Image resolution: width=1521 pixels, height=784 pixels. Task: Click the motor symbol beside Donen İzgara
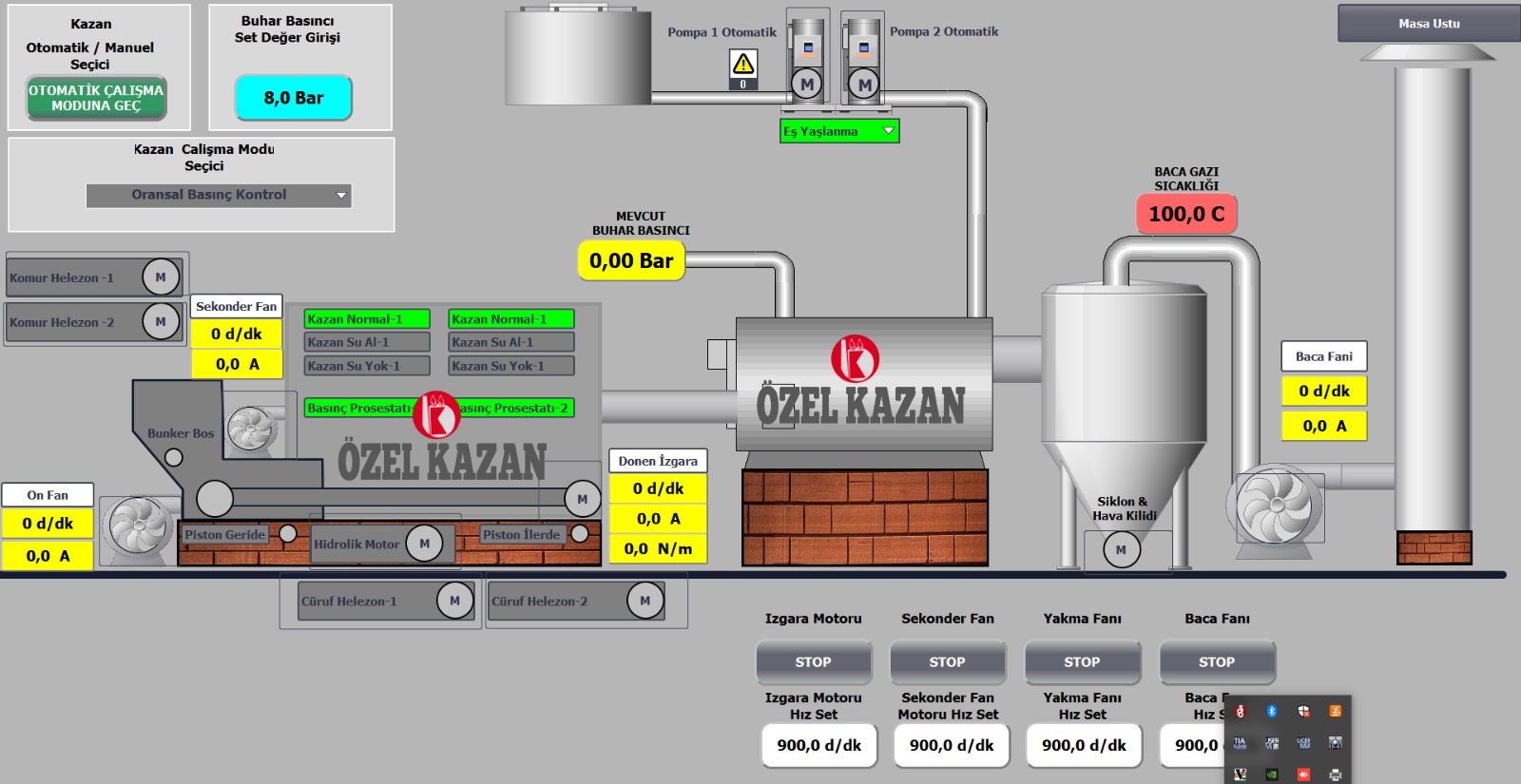pyautogui.click(x=583, y=499)
